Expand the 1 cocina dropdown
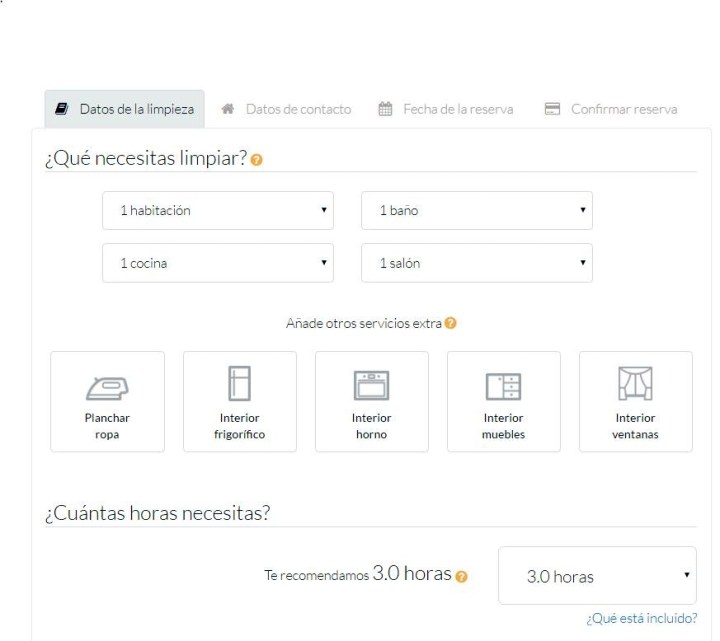 [x=218, y=263]
